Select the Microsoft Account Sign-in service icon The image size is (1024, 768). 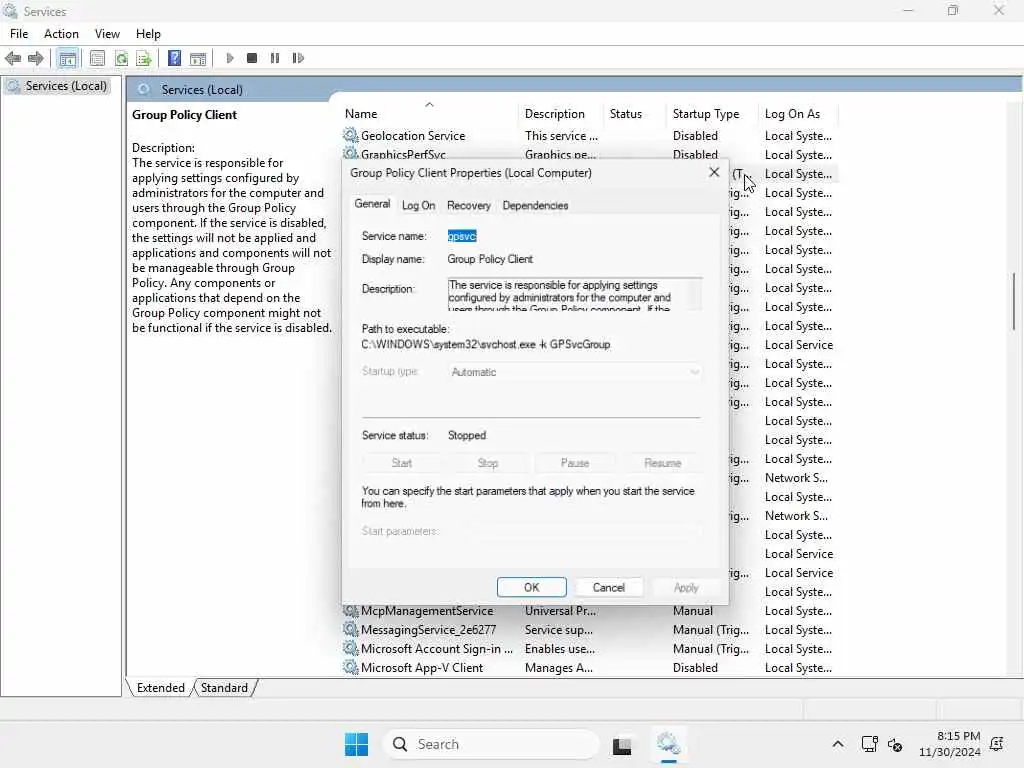pyautogui.click(x=351, y=648)
